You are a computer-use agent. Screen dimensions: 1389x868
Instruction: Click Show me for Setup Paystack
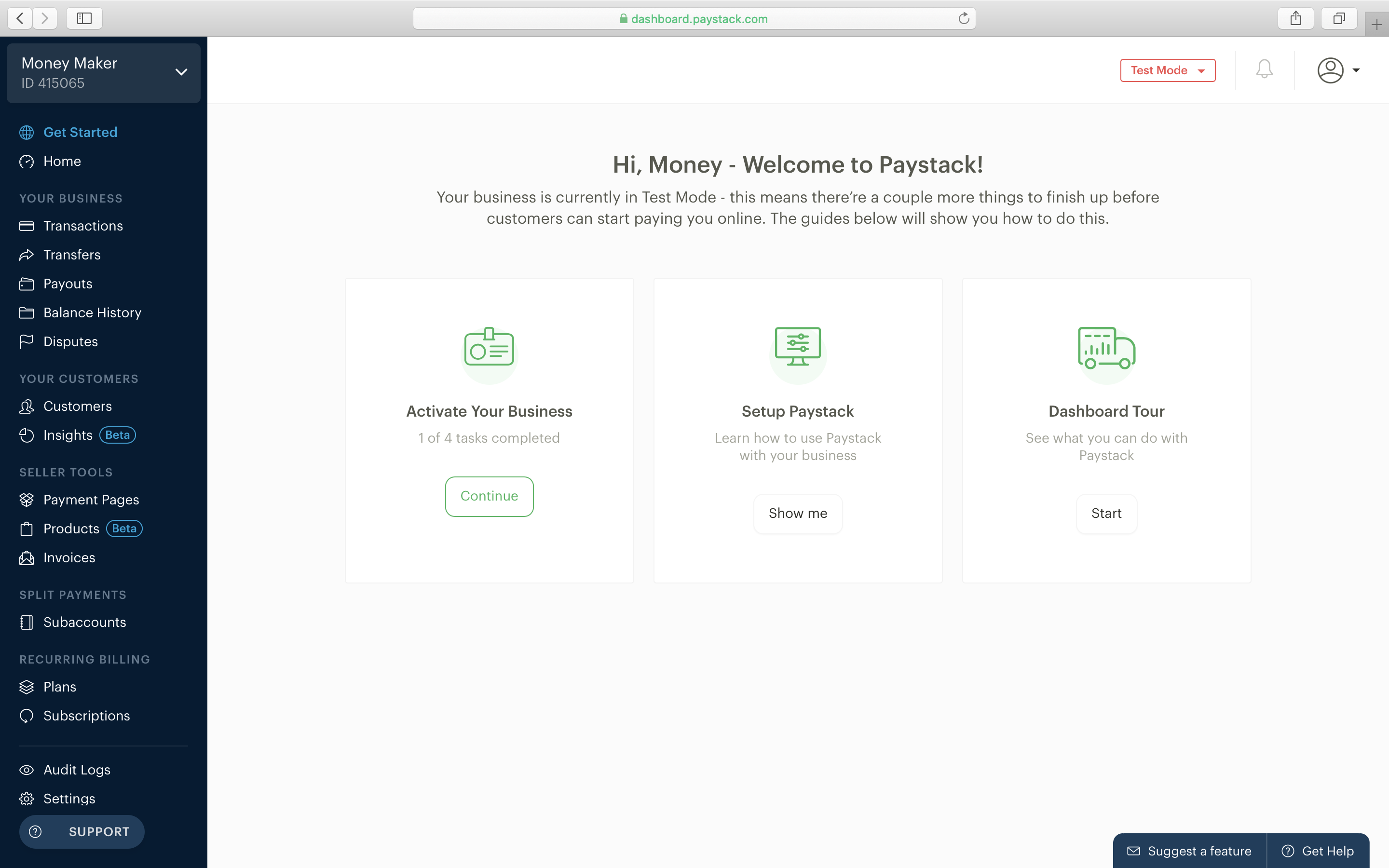798,512
